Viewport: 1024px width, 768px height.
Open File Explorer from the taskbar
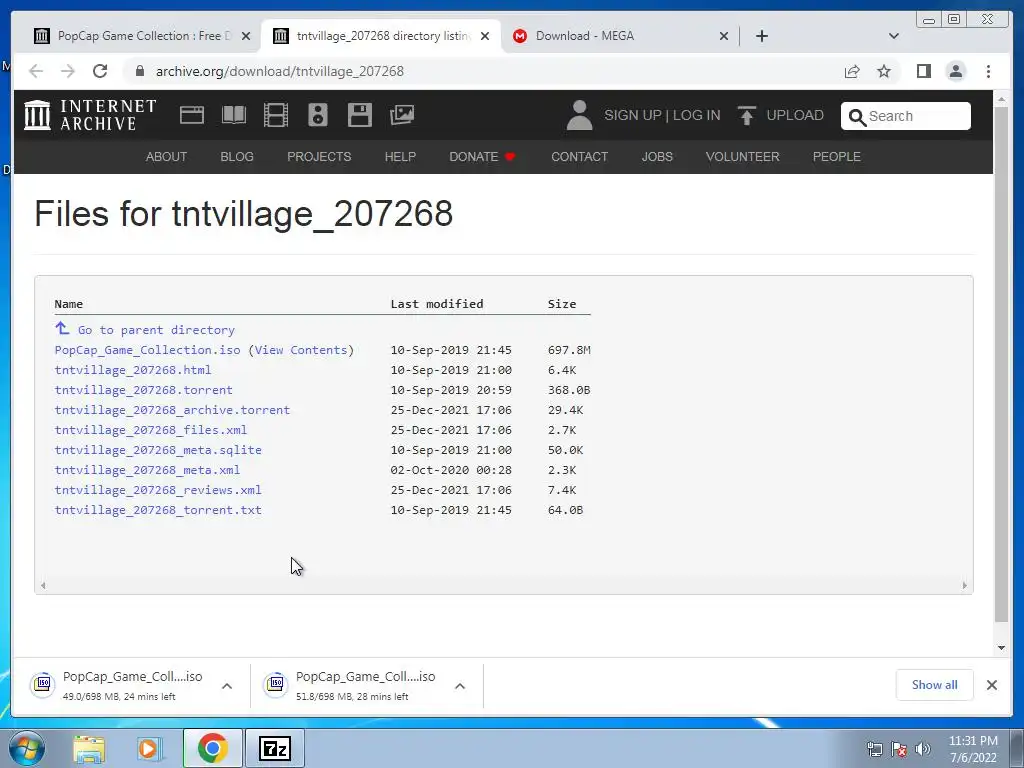(x=89, y=748)
